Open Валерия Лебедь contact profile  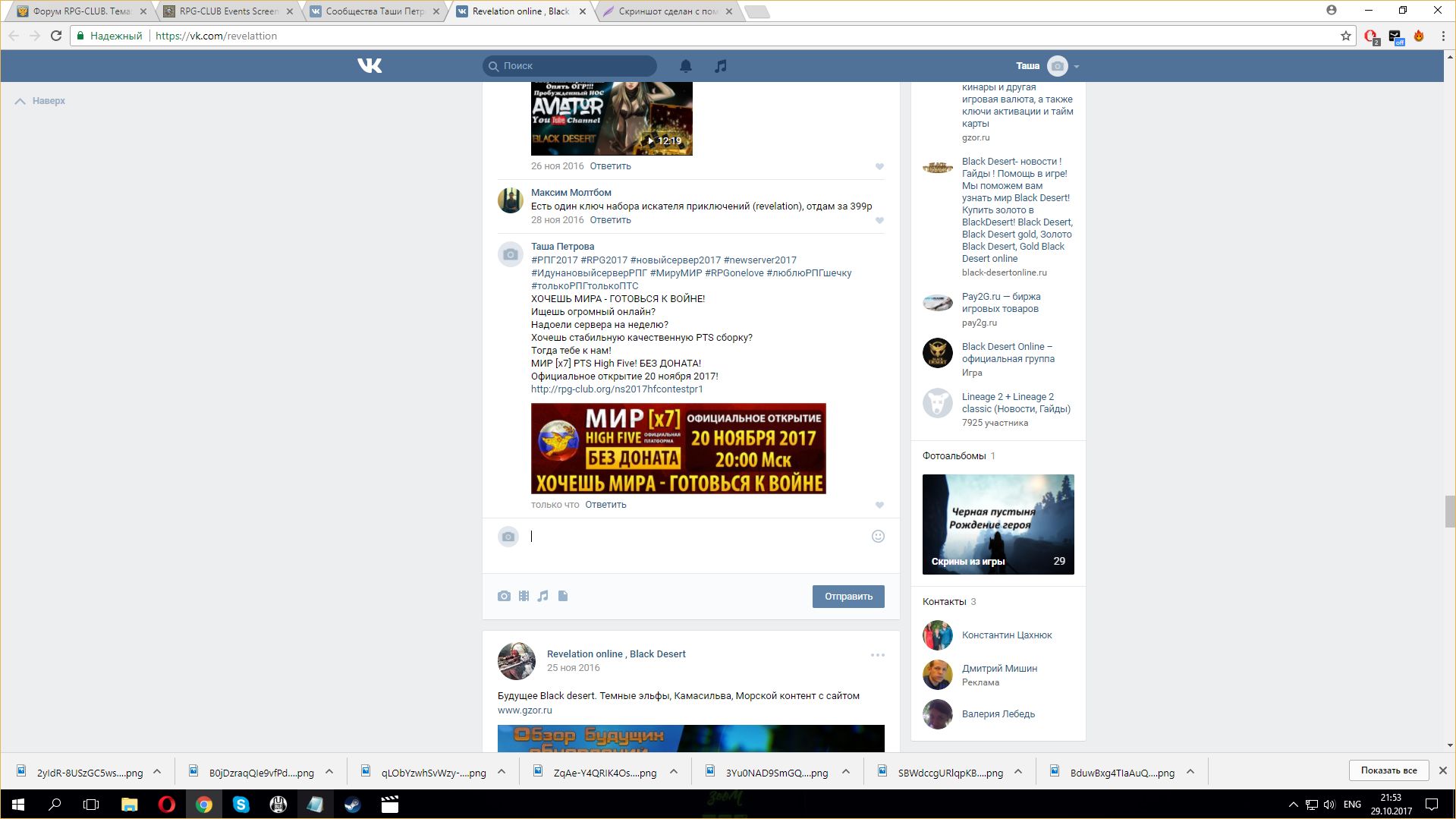(x=998, y=714)
